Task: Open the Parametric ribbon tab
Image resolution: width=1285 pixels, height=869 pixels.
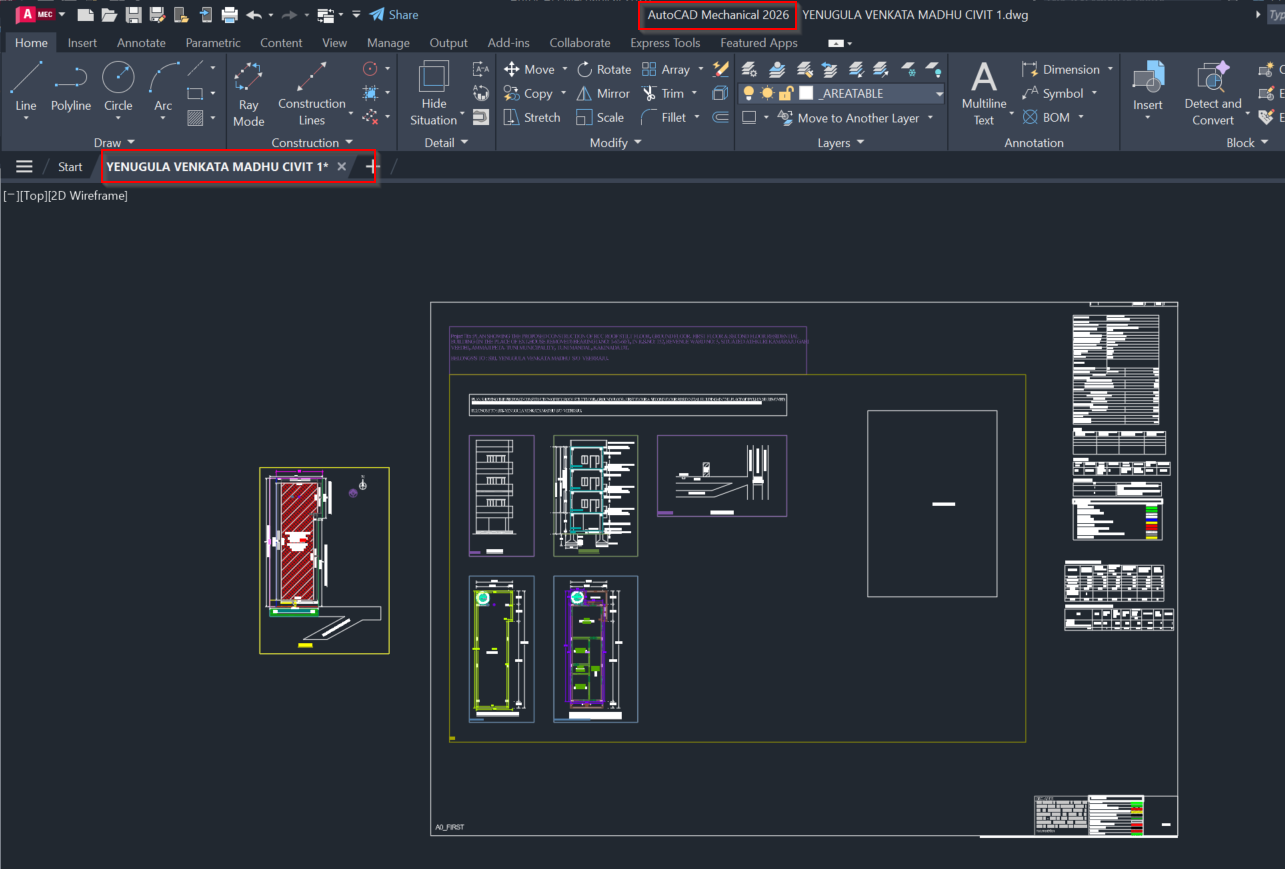Action: click(x=213, y=43)
